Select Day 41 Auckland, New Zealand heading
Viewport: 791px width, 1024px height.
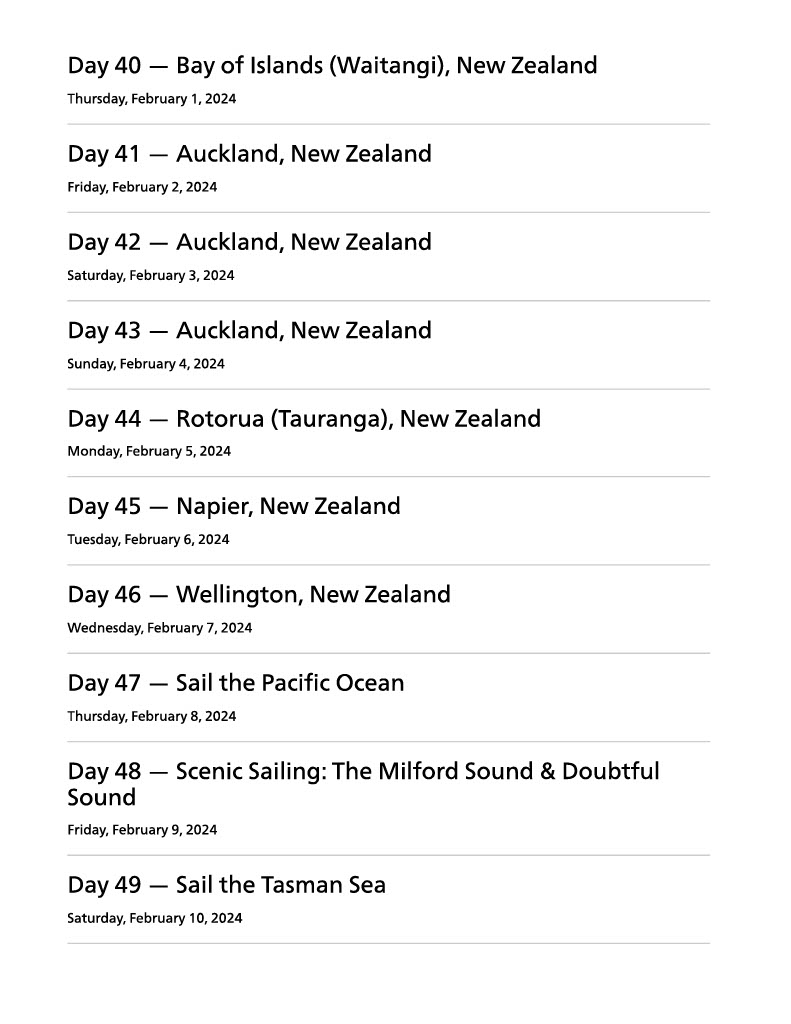point(249,154)
